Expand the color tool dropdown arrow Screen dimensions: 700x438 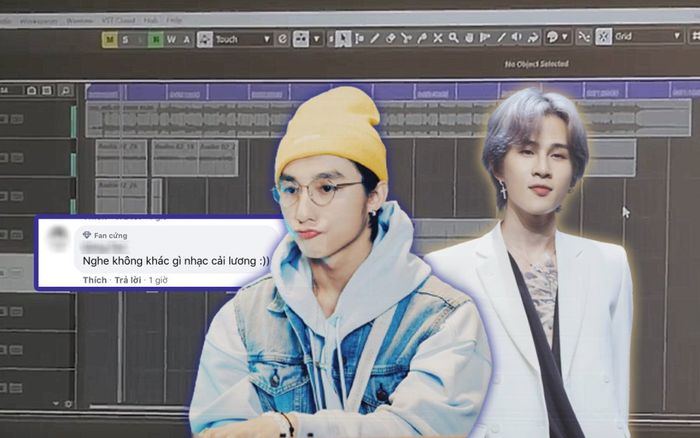tap(564, 38)
